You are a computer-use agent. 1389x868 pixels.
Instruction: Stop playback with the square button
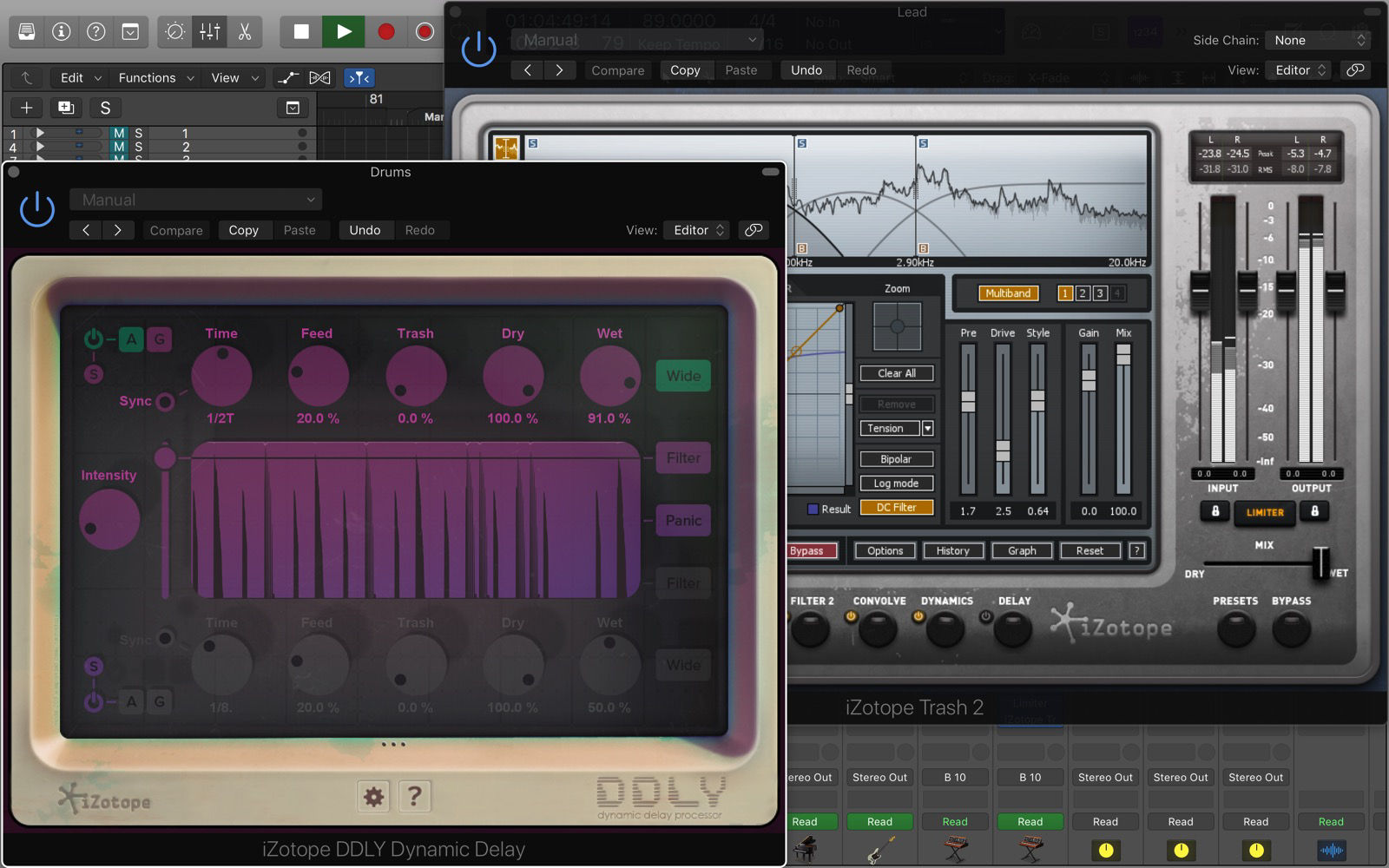click(x=301, y=32)
